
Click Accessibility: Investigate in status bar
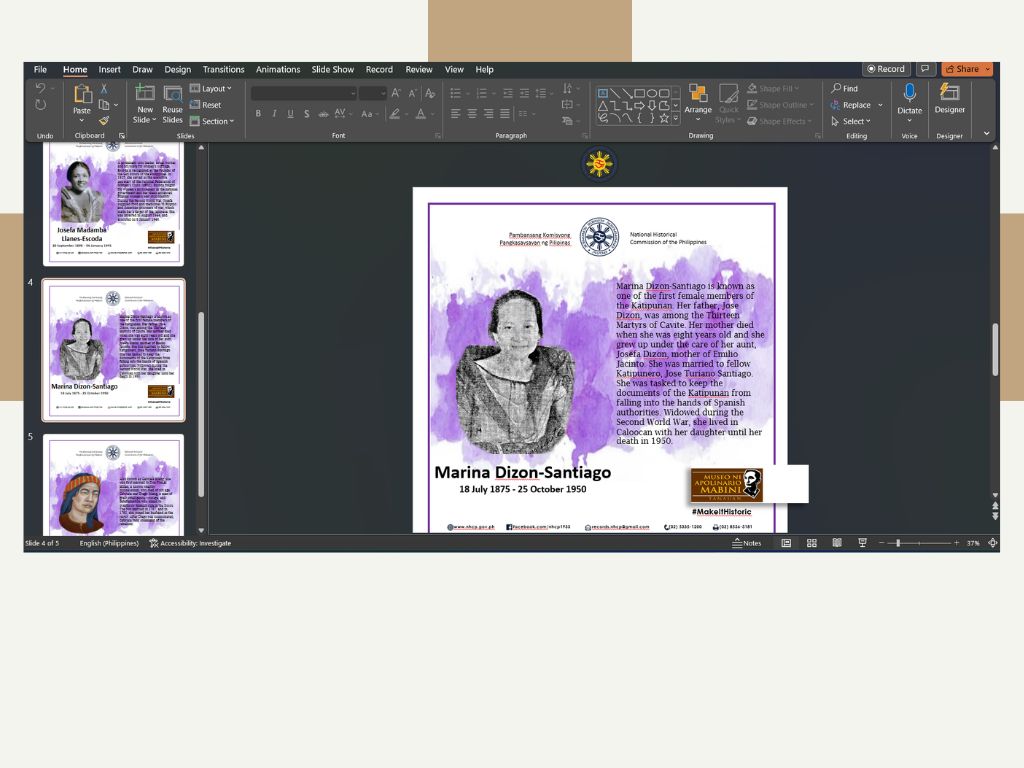(x=190, y=543)
